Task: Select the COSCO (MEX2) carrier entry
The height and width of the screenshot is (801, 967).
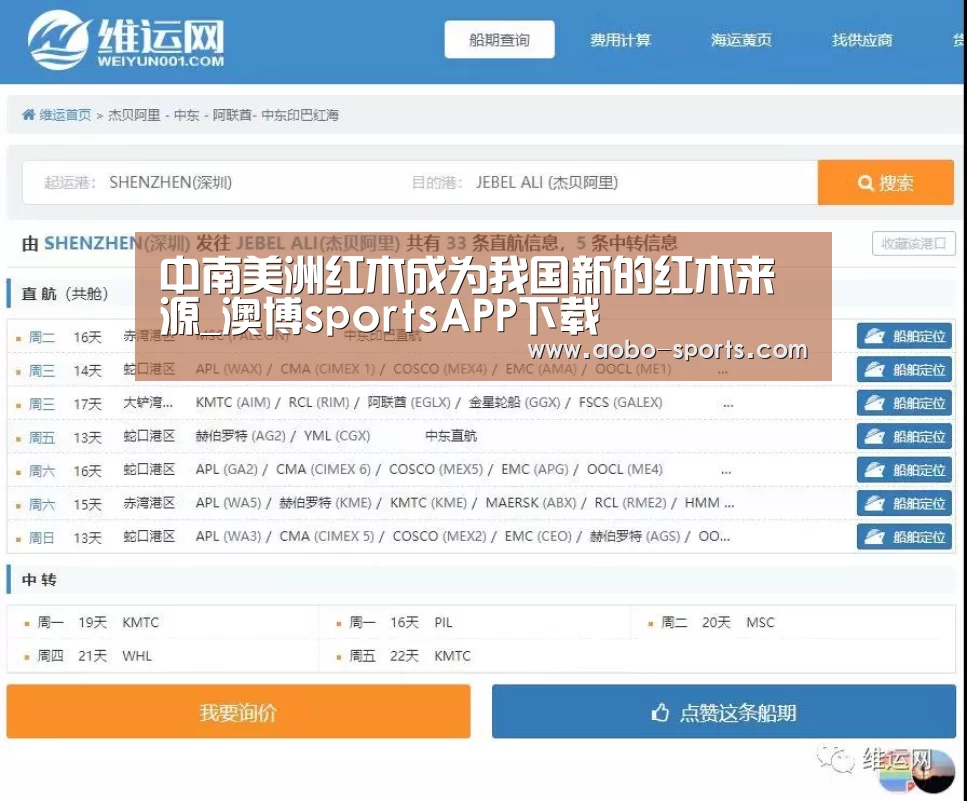Action: pos(440,536)
